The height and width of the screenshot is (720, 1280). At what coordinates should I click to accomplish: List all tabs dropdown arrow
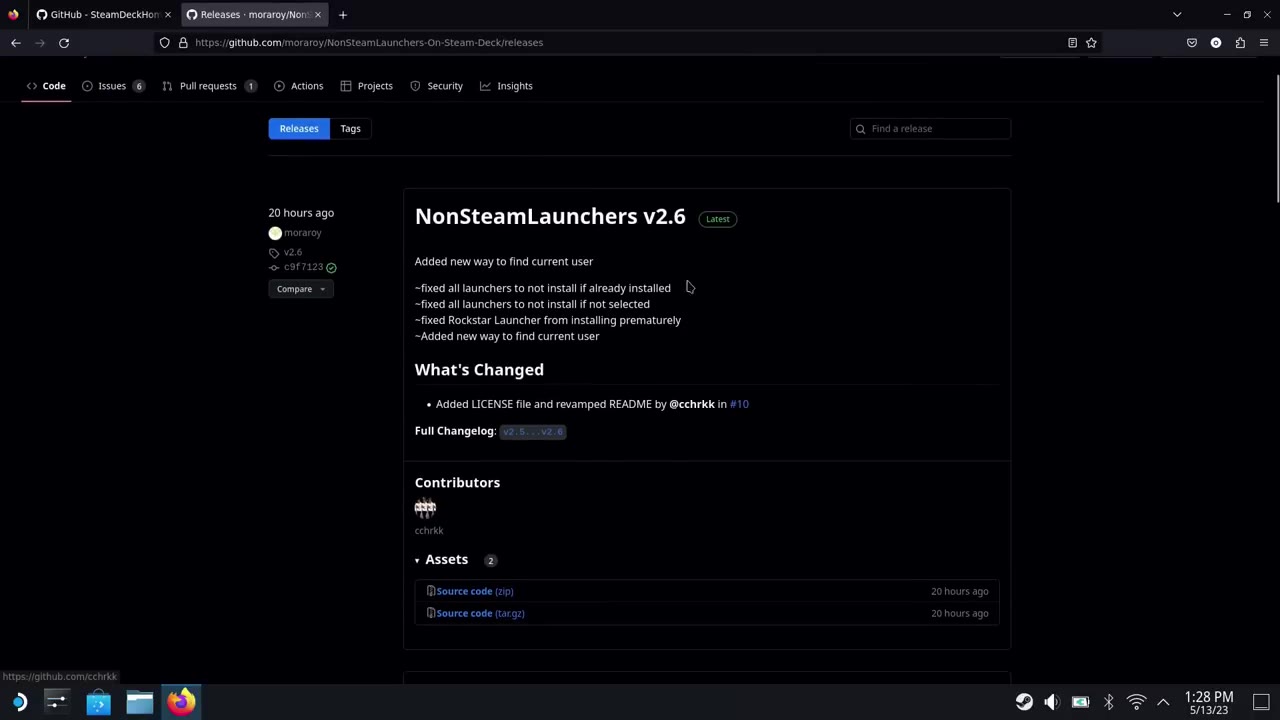pos(1177,15)
